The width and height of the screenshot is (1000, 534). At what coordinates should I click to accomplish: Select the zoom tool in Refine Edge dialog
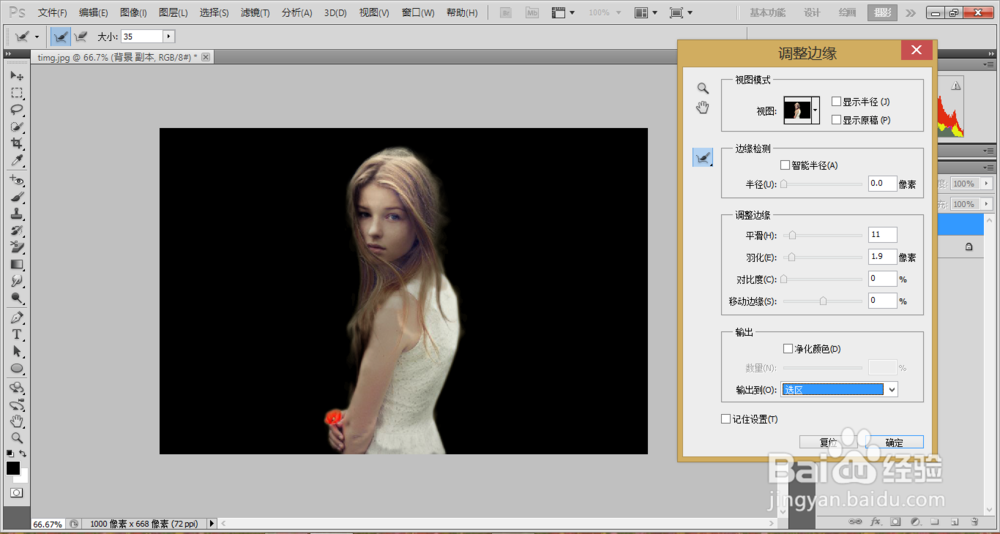[703, 88]
